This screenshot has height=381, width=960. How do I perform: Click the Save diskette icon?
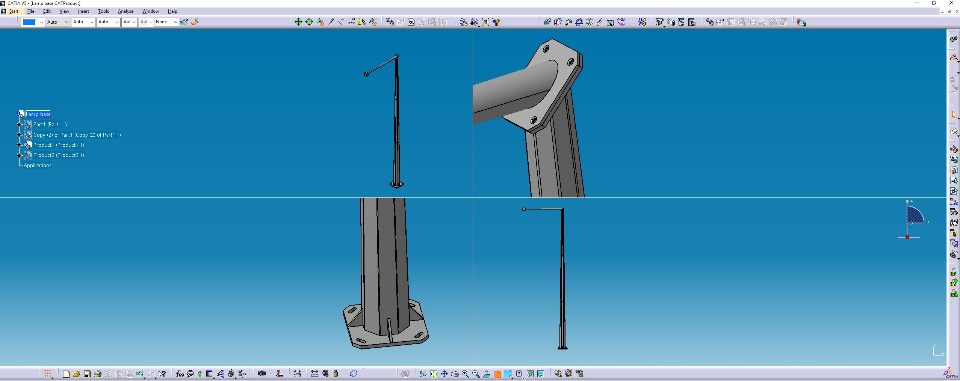87,374
